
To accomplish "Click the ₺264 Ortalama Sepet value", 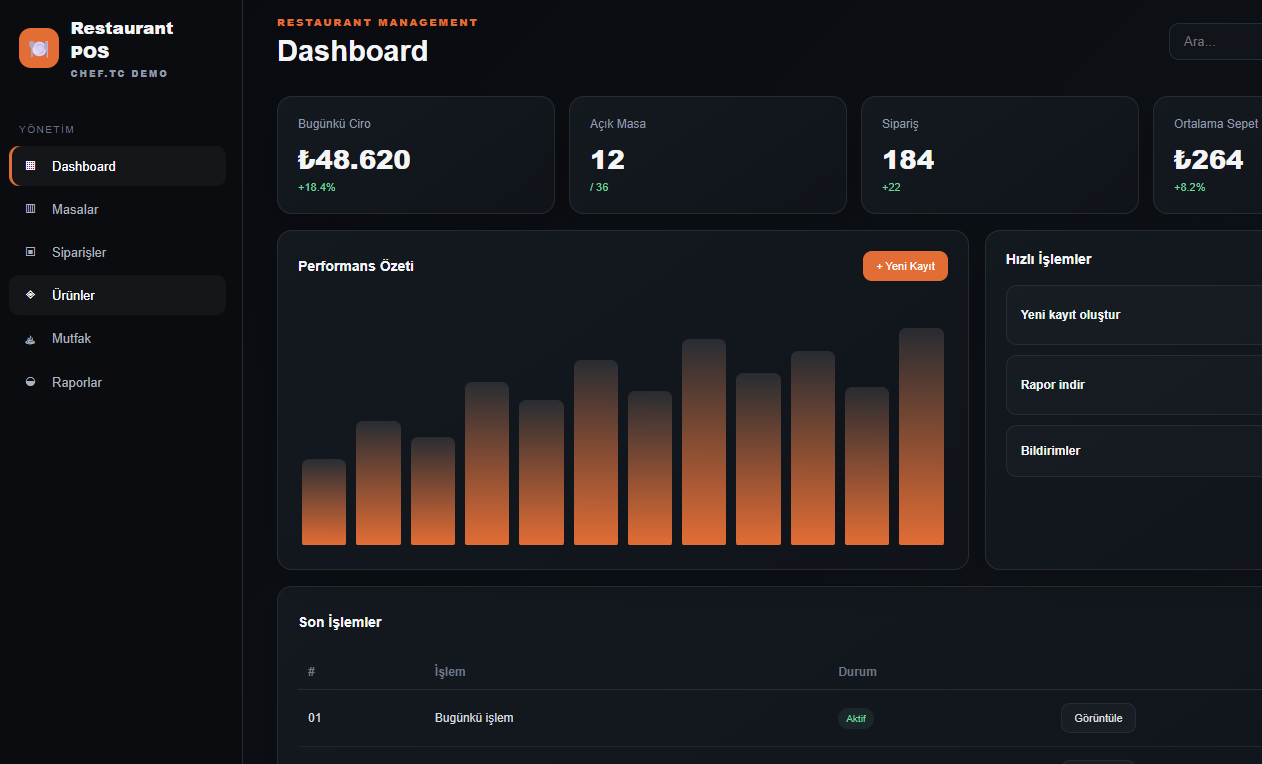I will [x=1209, y=160].
